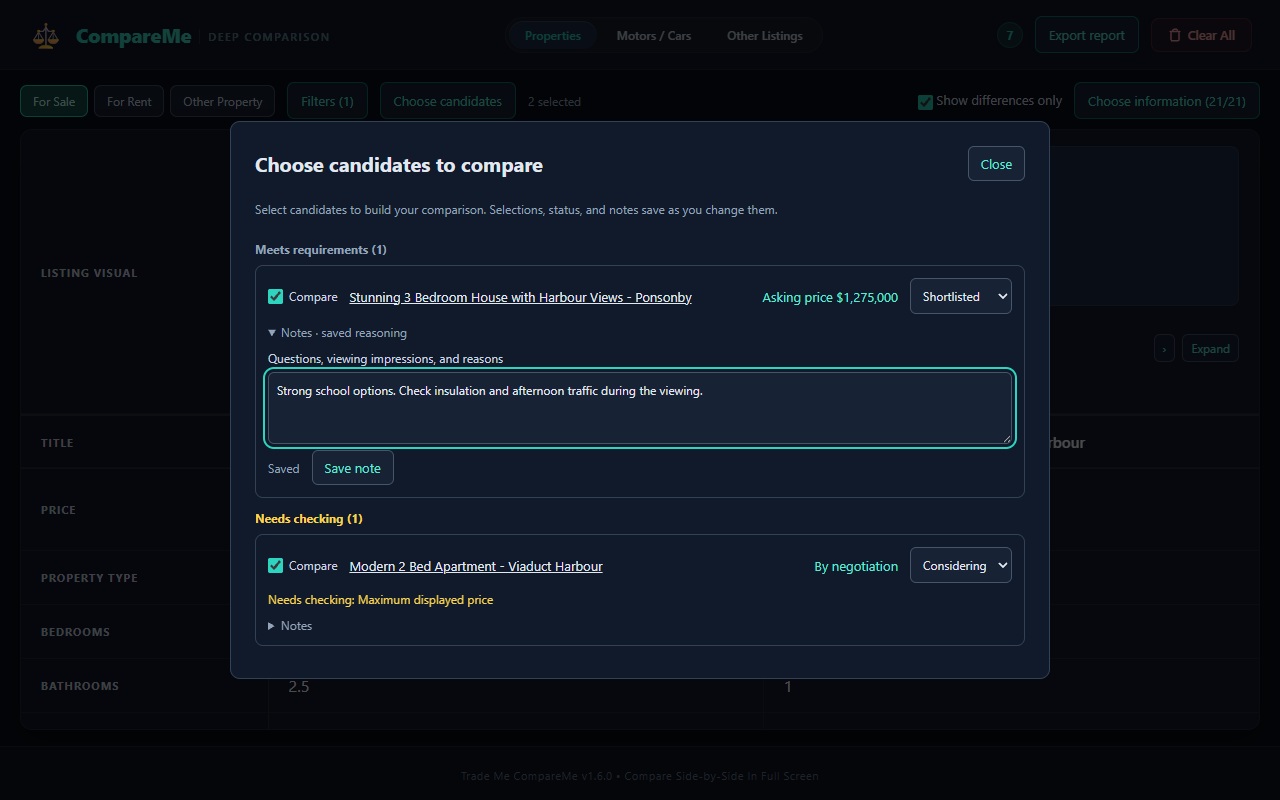Image resolution: width=1280 pixels, height=800 pixels.
Task: Select the Other Property category tab
Action: tap(223, 101)
